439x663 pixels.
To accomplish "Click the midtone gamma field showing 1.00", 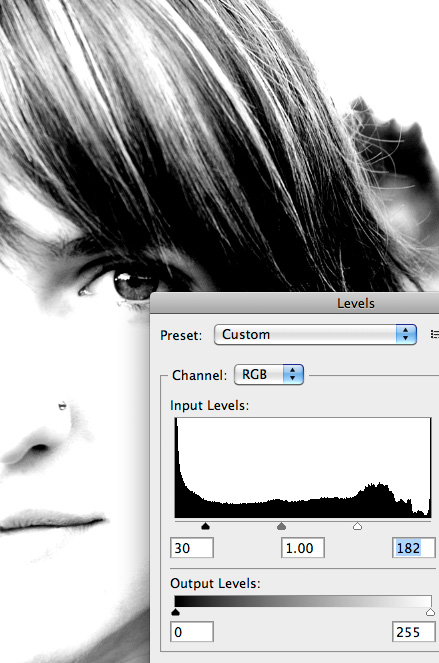I will tap(303, 548).
